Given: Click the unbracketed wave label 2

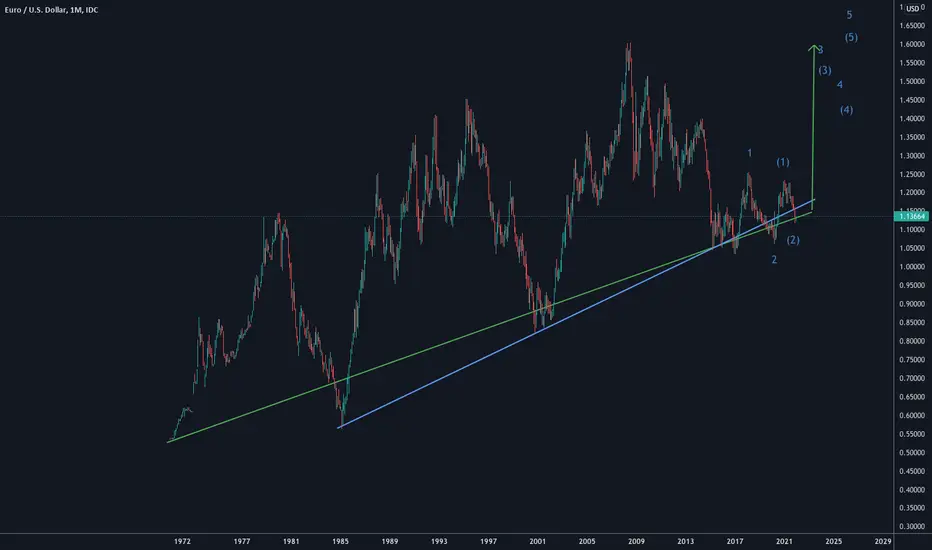Looking at the screenshot, I should coord(774,260).
